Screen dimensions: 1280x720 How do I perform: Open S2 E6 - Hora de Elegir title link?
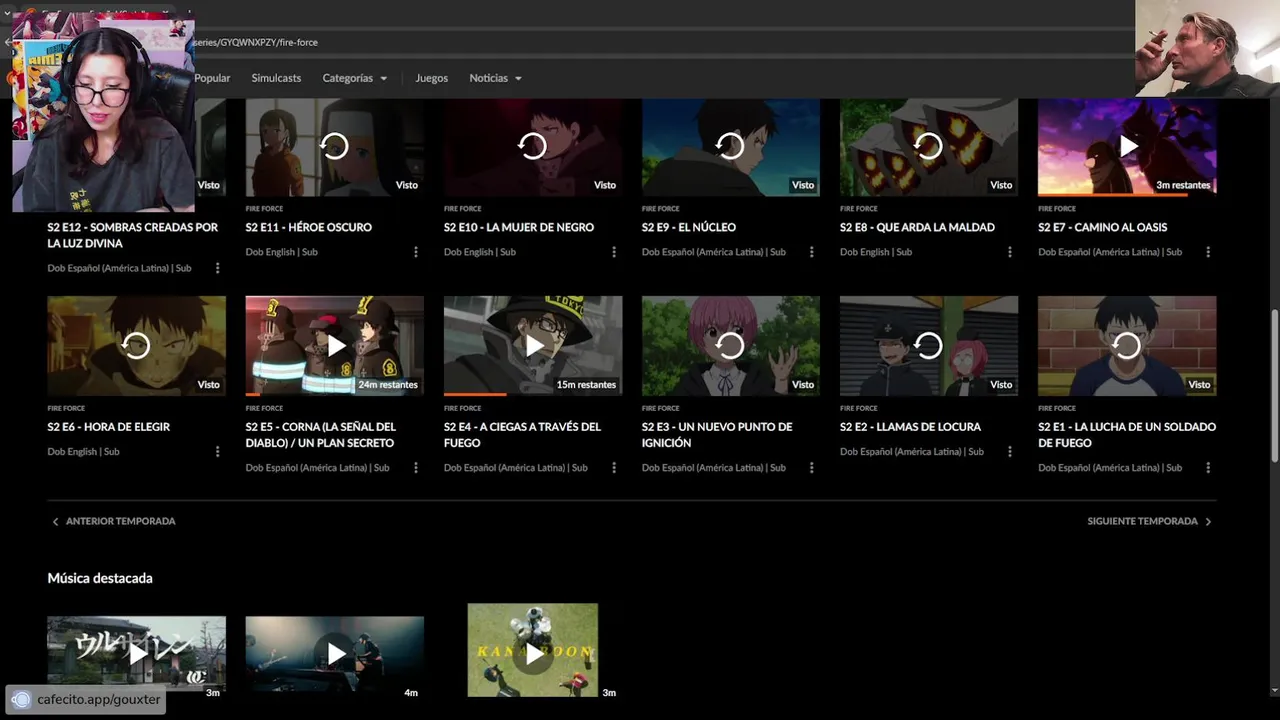tap(108, 427)
